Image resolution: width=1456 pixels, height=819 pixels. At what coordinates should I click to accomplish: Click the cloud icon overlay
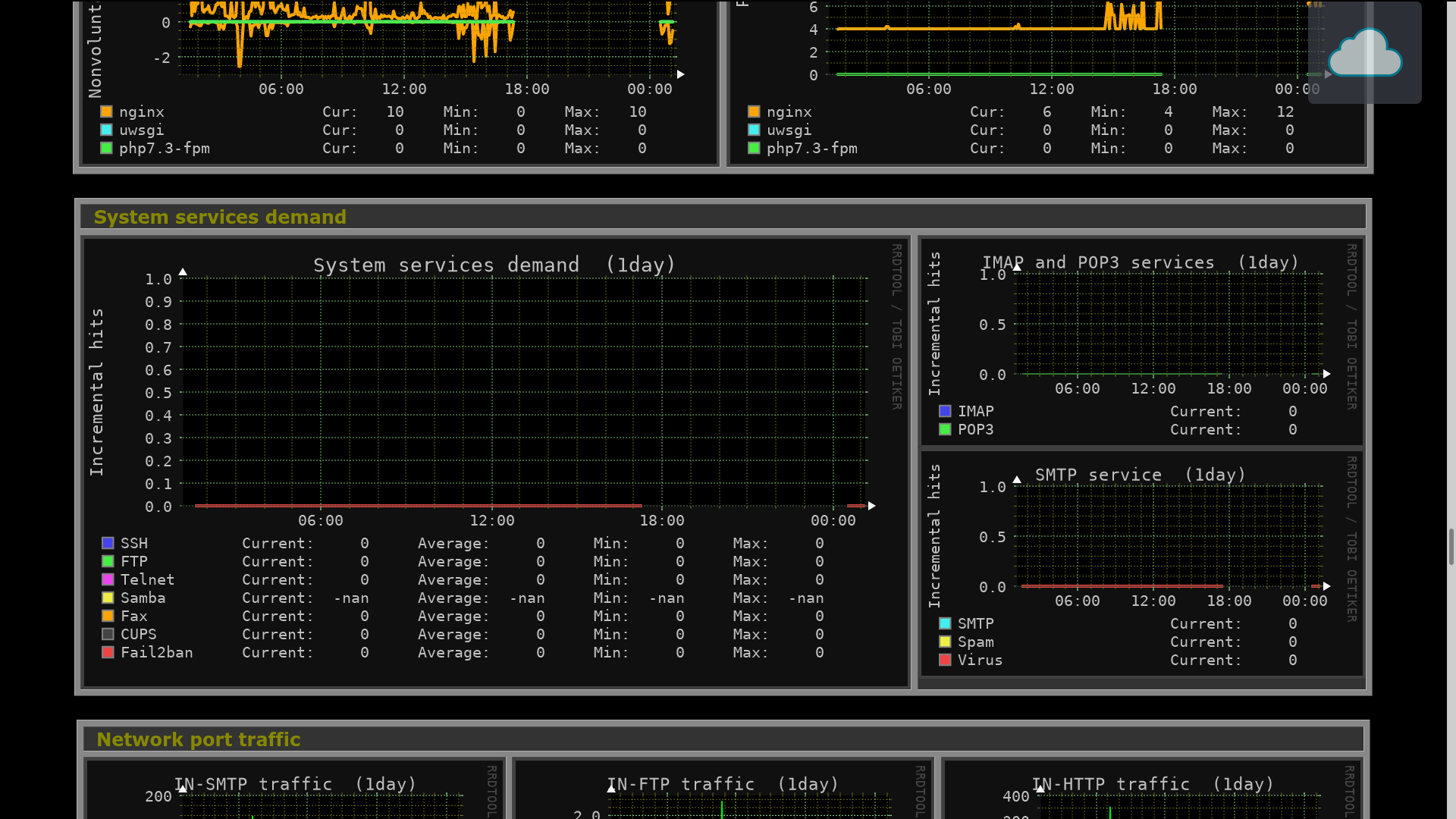tap(1364, 53)
